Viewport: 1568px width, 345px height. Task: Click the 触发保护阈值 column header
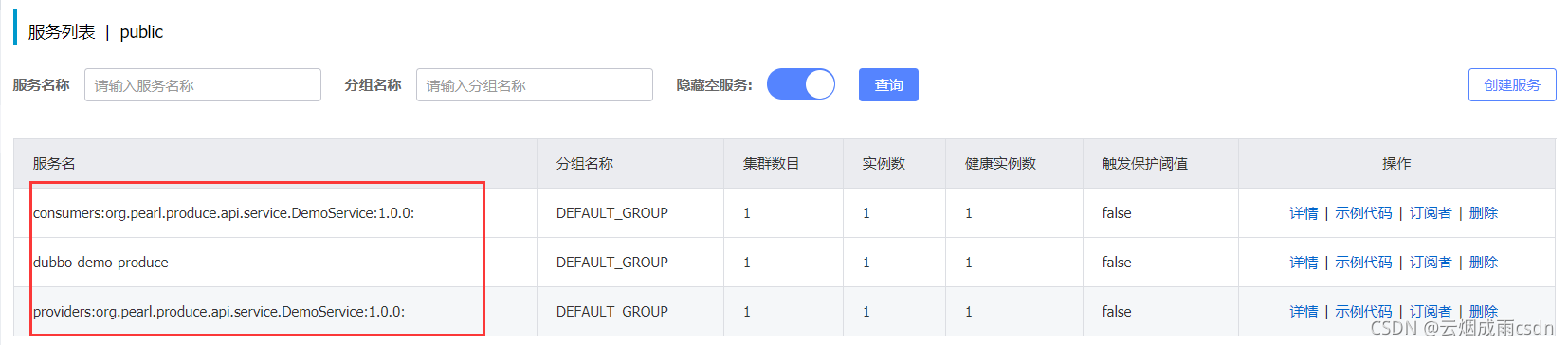(1145, 164)
